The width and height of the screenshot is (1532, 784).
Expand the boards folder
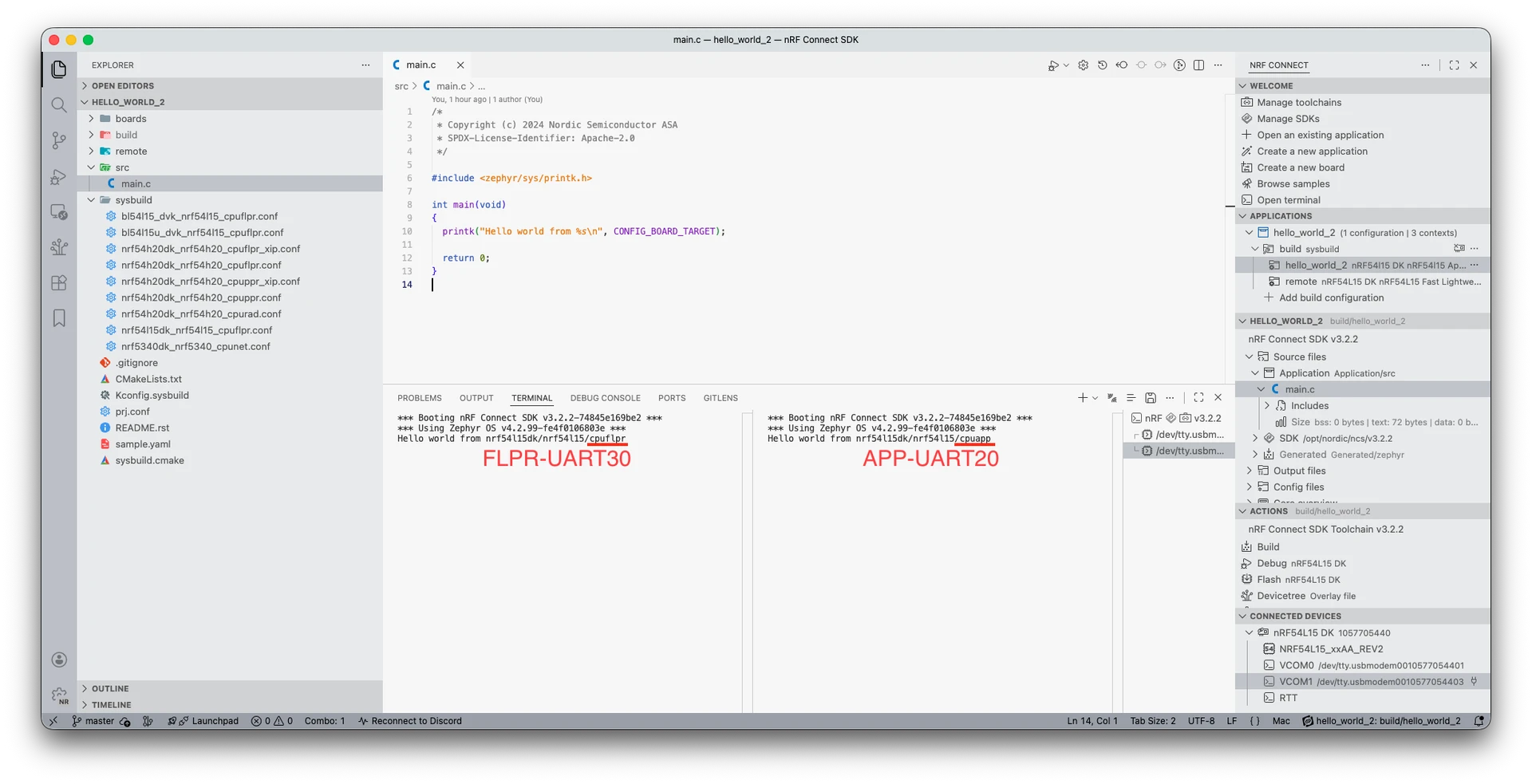(x=130, y=119)
